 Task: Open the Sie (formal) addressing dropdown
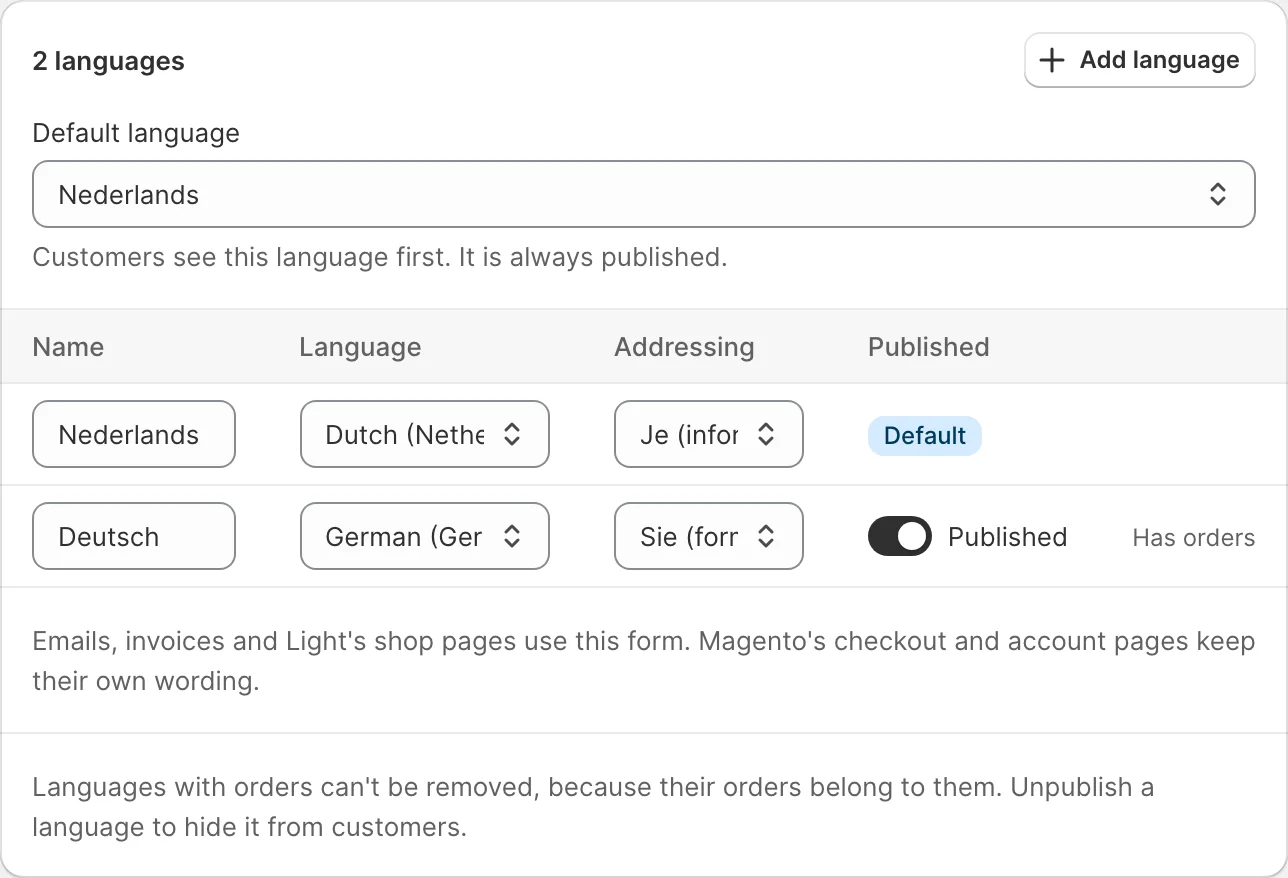709,536
